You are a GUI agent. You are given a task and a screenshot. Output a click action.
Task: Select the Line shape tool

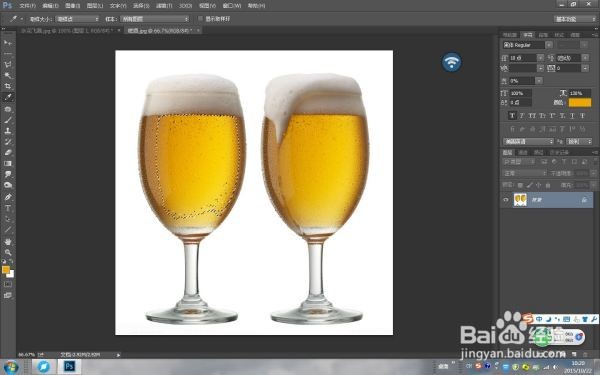point(8,230)
